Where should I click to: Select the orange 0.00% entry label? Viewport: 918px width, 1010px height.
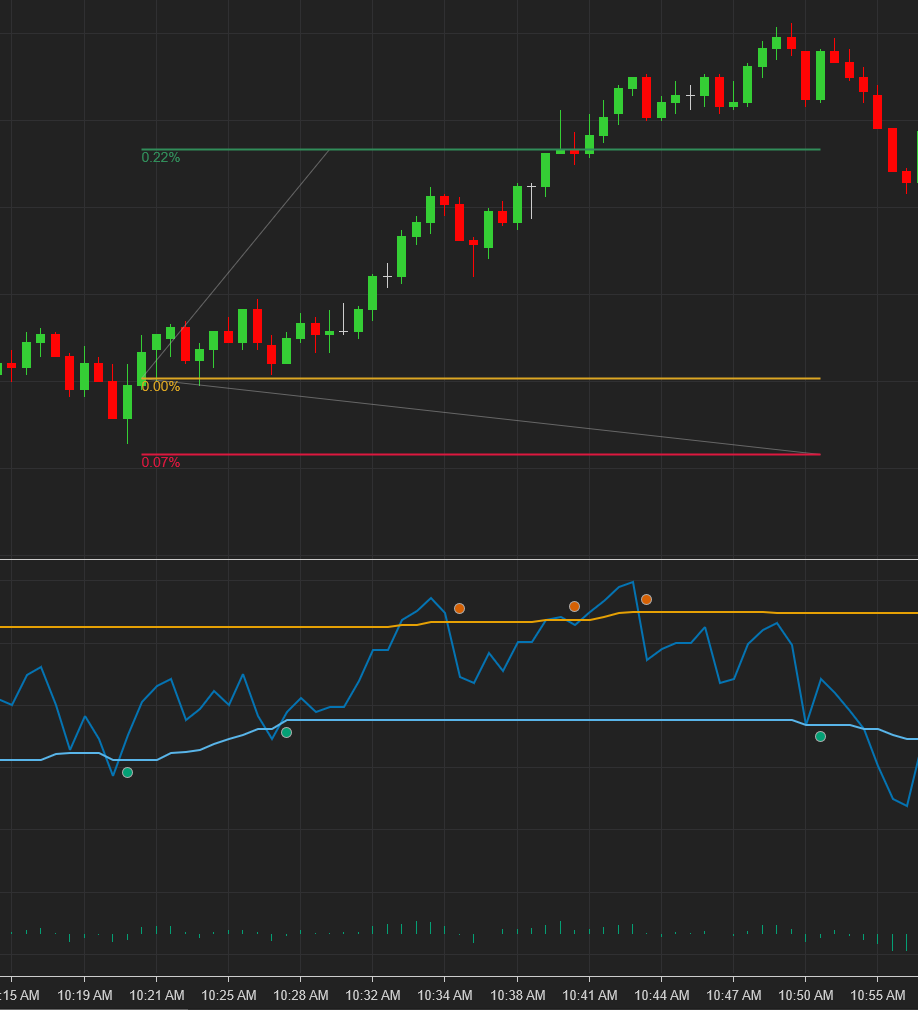160,387
